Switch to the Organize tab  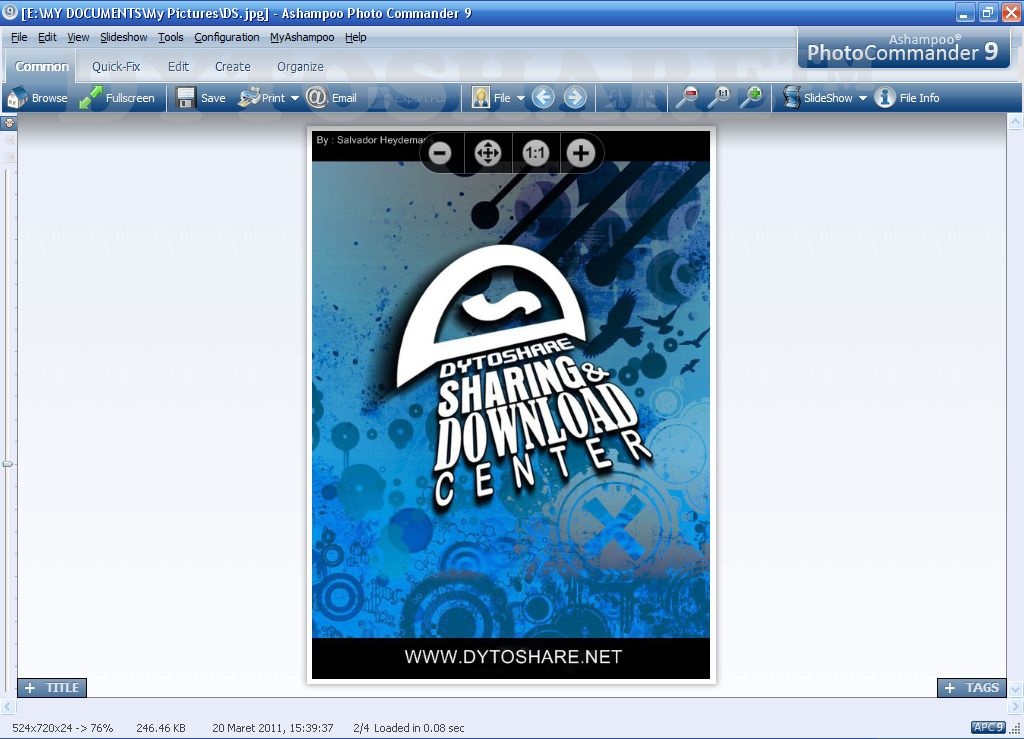300,67
